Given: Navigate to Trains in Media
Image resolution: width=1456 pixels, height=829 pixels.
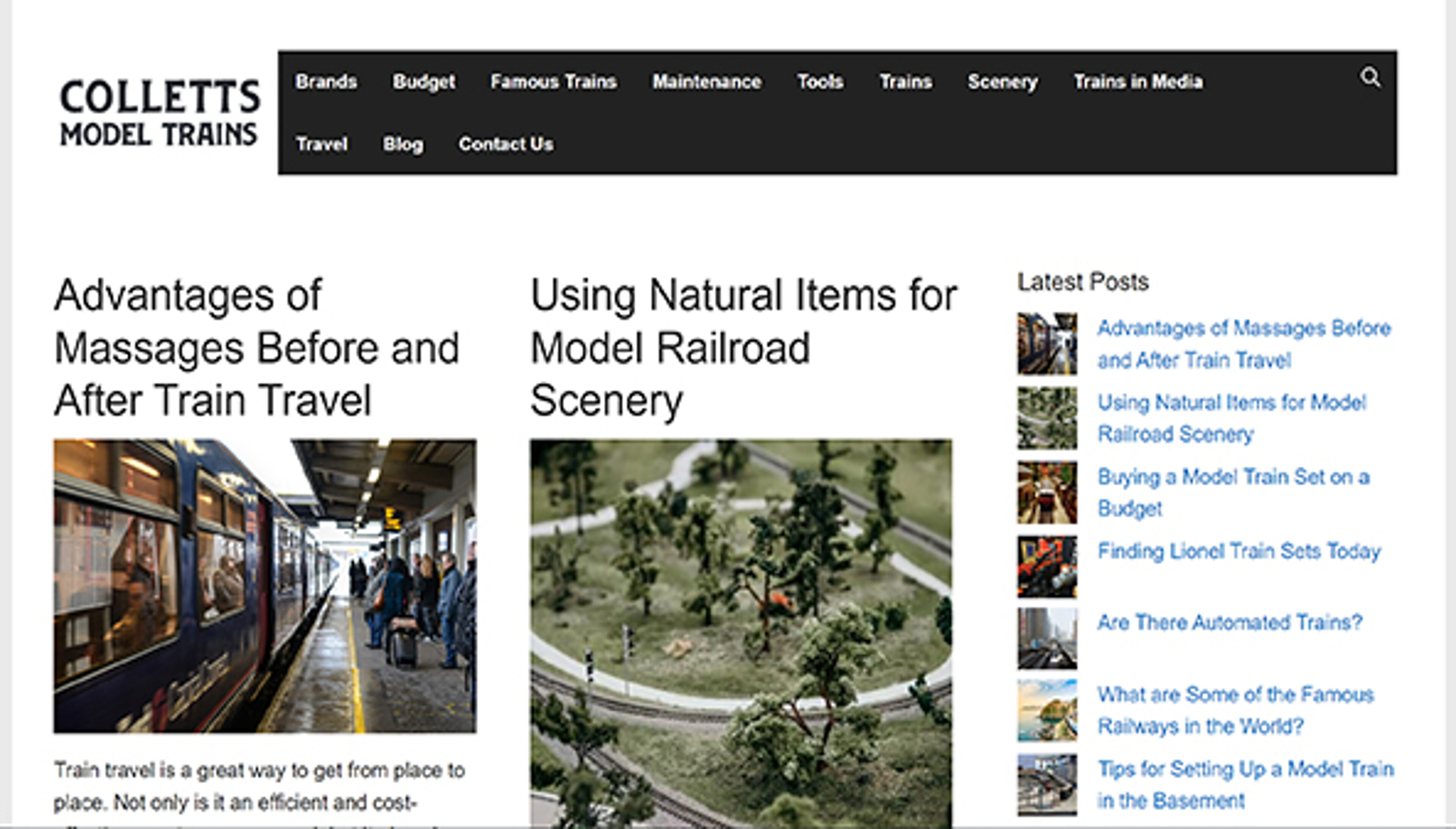Looking at the screenshot, I should point(1138,82).
